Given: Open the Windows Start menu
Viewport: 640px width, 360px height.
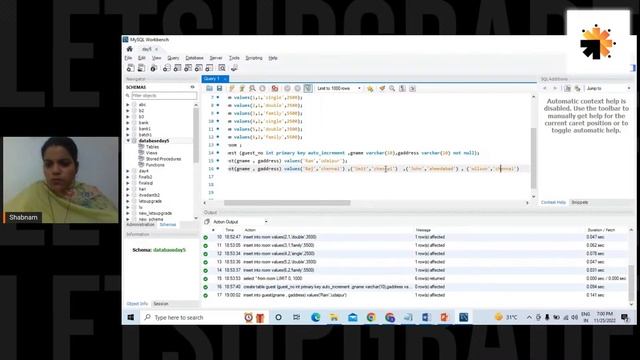Looking at the screenshot, I should pyautogui.click(x=131, y=318).
